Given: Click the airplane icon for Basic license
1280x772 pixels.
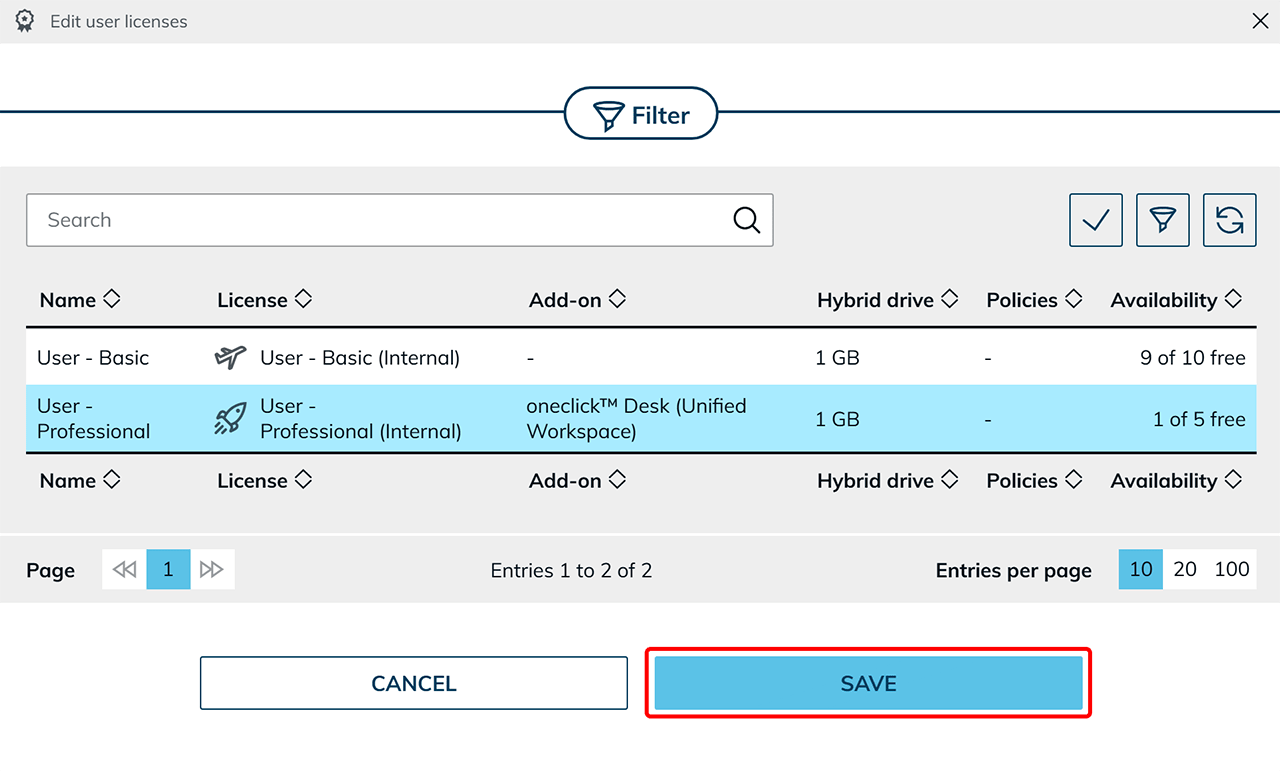Looking at the screenshot, I should [x=231, y=358].
